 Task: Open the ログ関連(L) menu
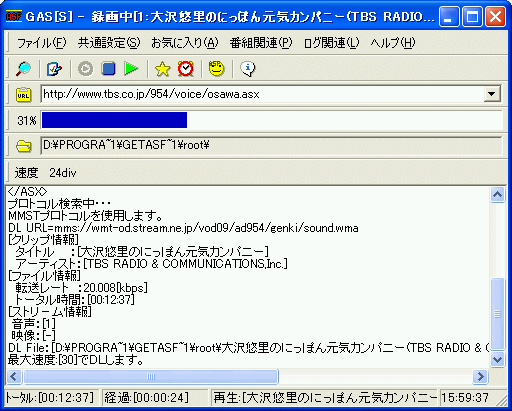click(x=331, y=43)
